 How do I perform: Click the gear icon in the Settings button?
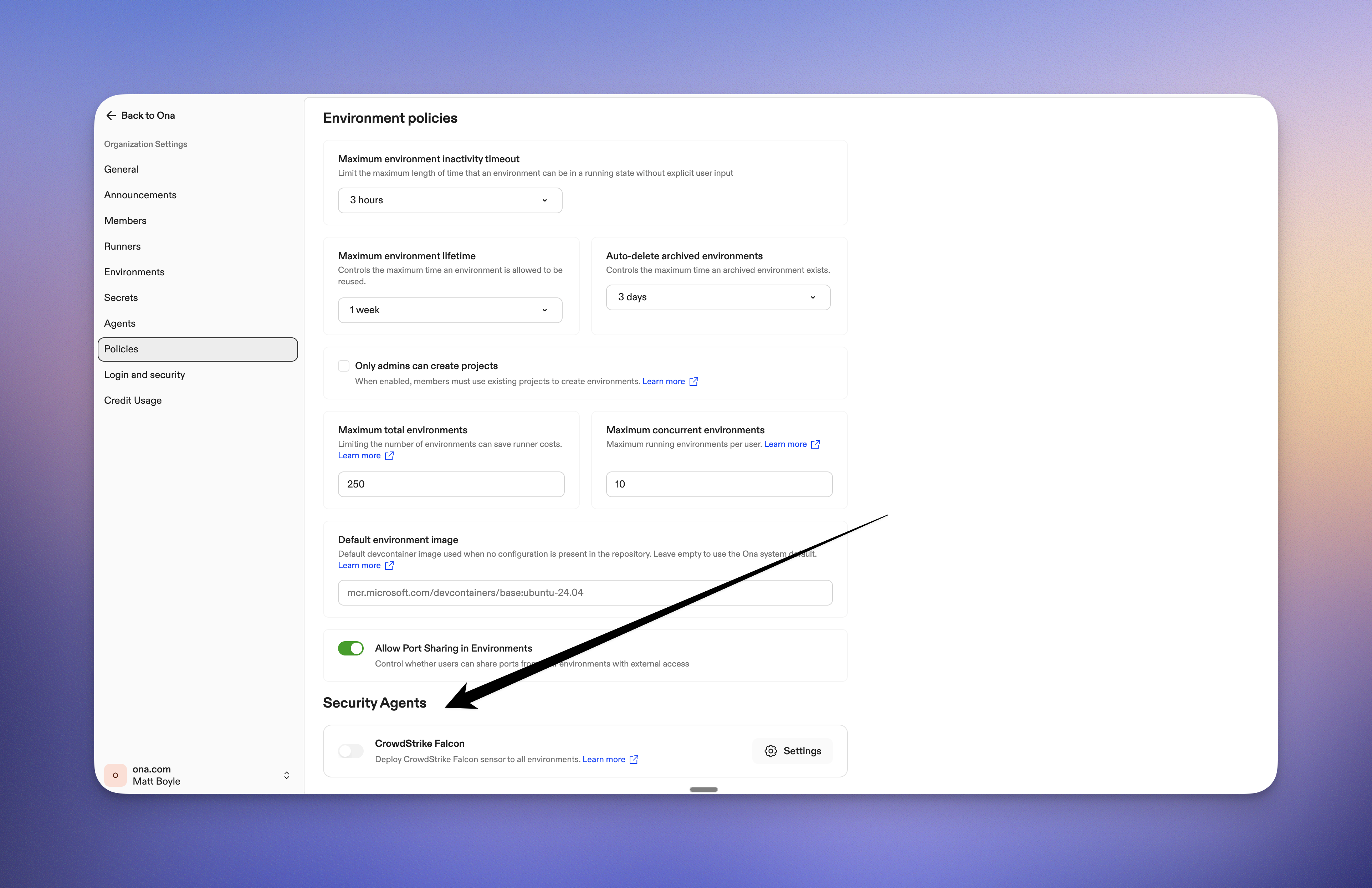[770, 751]
